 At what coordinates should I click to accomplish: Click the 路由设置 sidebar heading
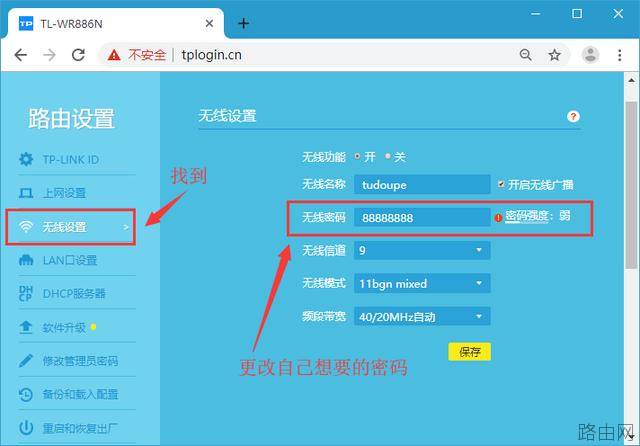coord(71,119)
